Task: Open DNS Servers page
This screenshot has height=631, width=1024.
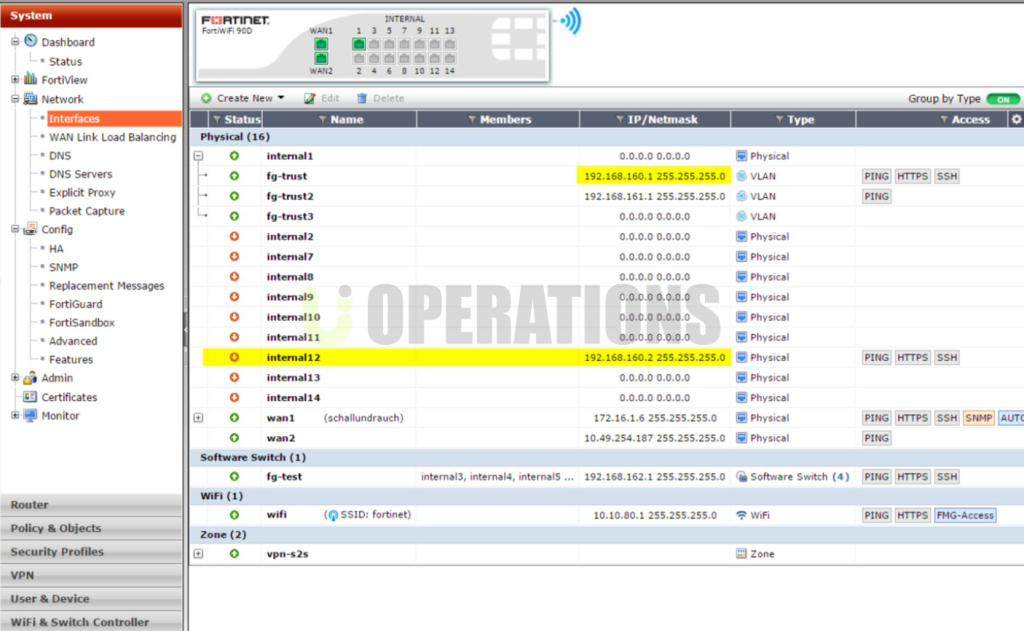Action: coord(80,174)
